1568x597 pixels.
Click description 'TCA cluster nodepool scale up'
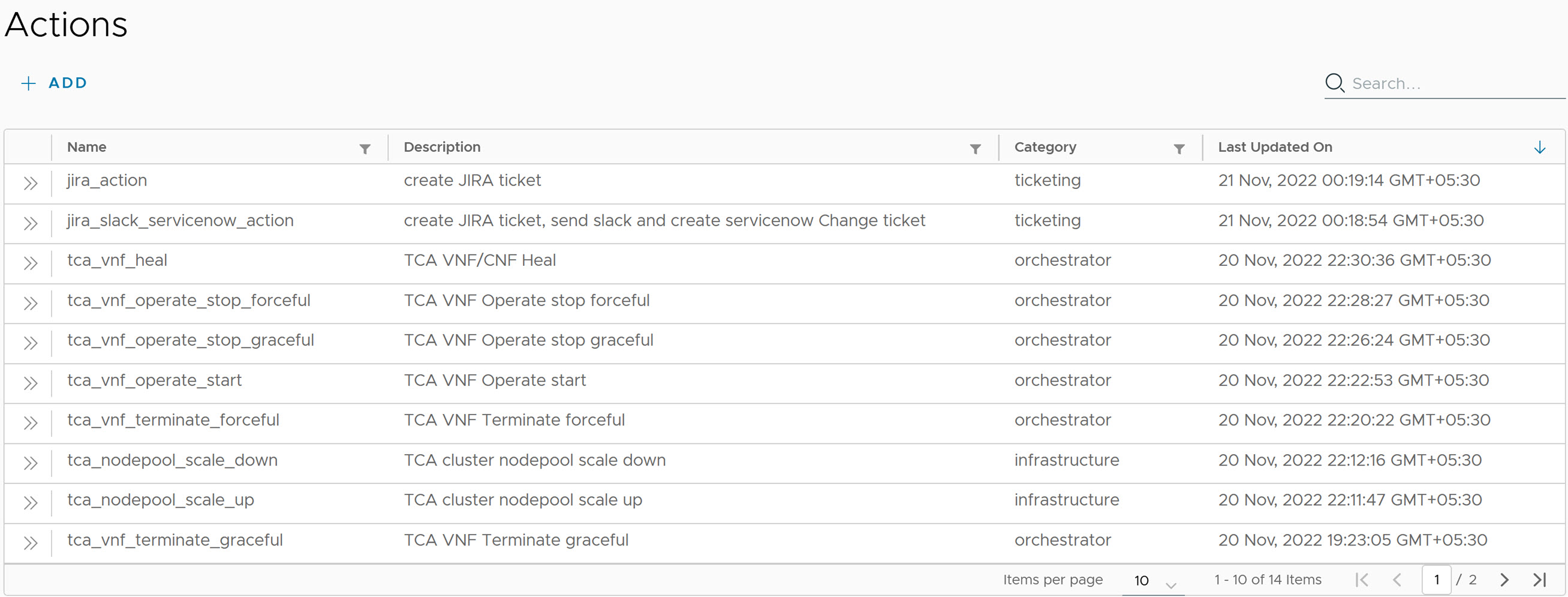(523, 500)
